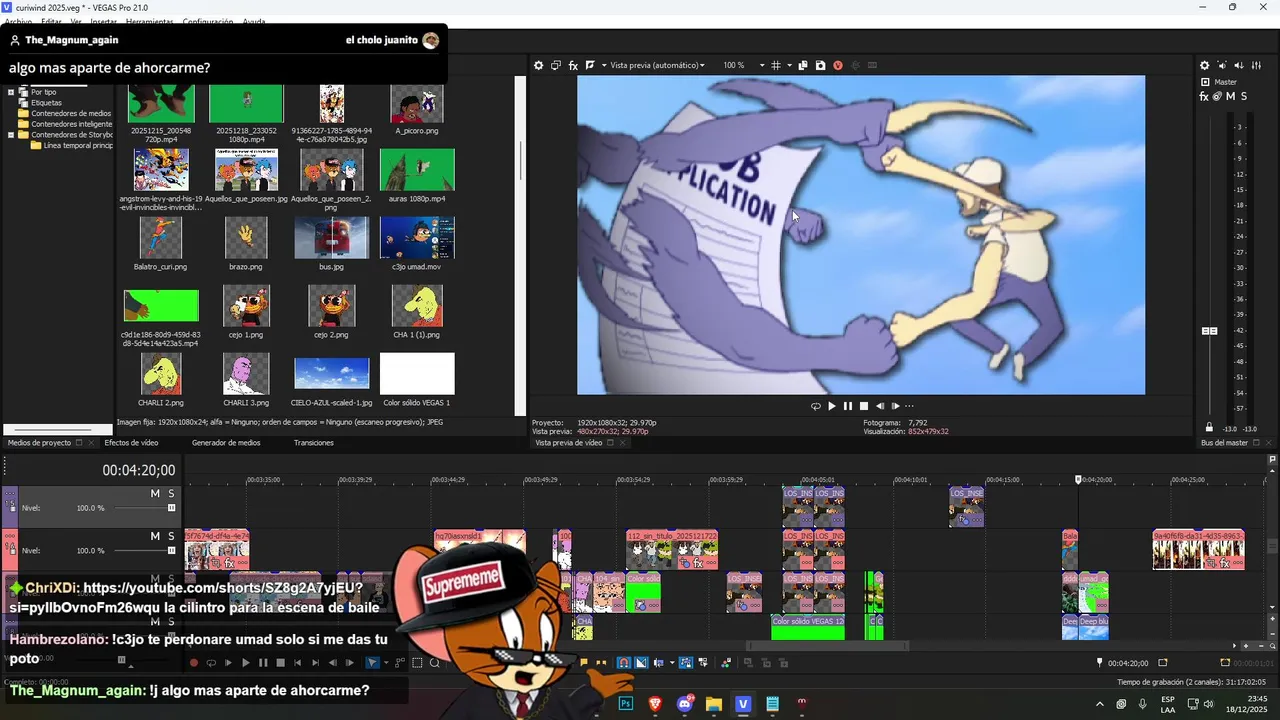
Task: Stop the preview playback
Action: click(x=864, y=406)
